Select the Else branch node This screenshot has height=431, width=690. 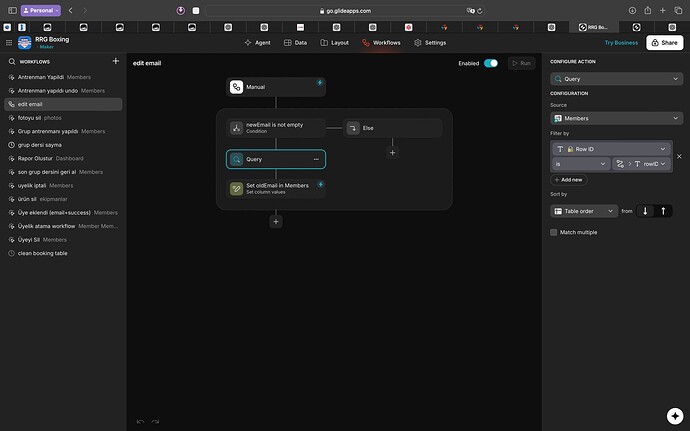pos(393,128)
